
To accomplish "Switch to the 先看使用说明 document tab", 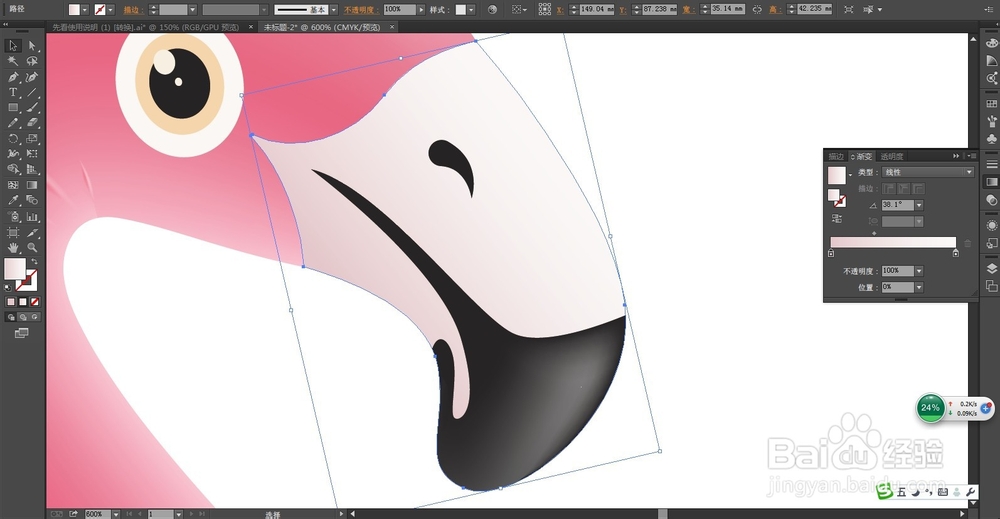I will [x=145, y=27].
